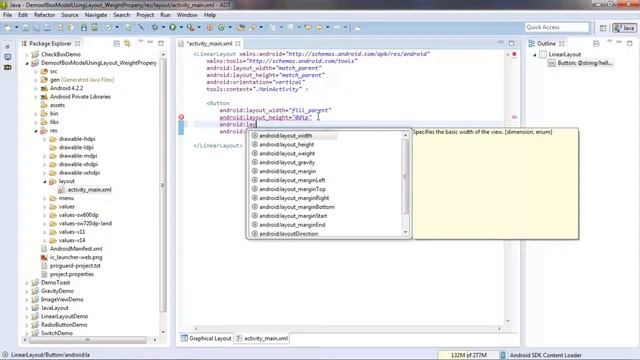Screen dimensions: 640x360
Task: Click the New file toolbar icon
Action: click(x=8, y=27)
